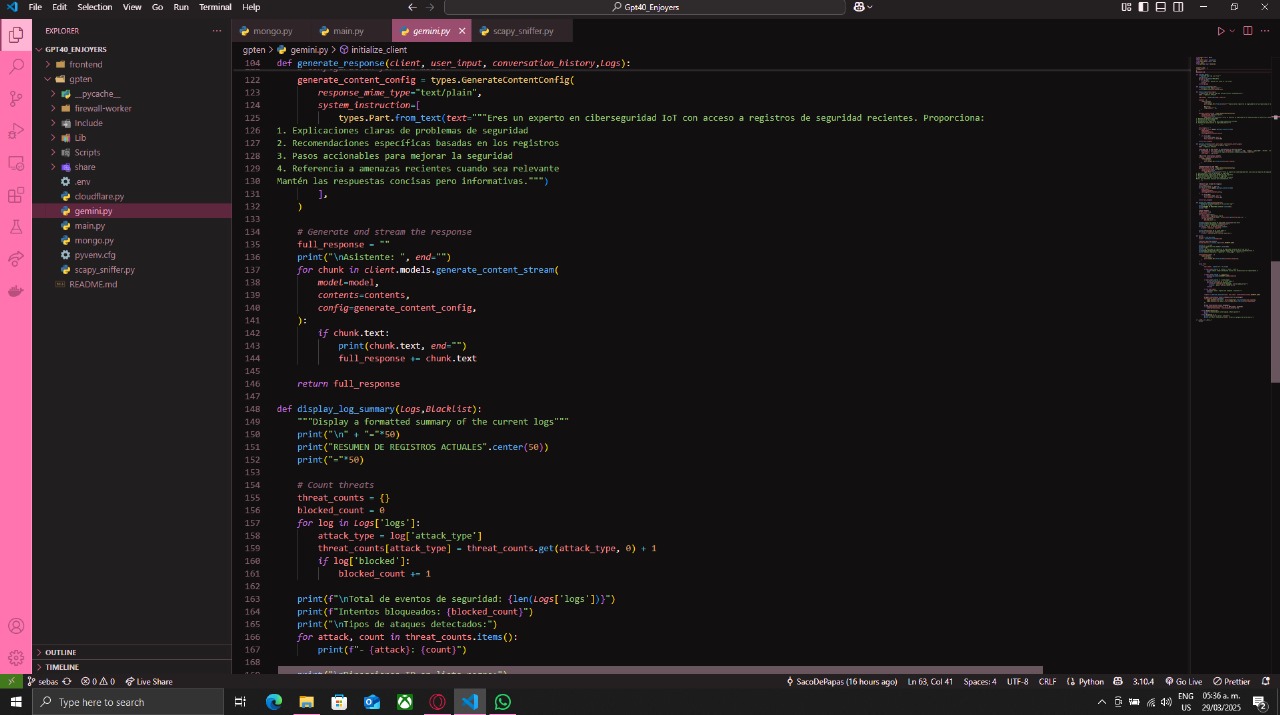The height and width of the screenshot is (715, 1280).
Task: Close the gemini.py tab
Action: (x=462, y=31)
